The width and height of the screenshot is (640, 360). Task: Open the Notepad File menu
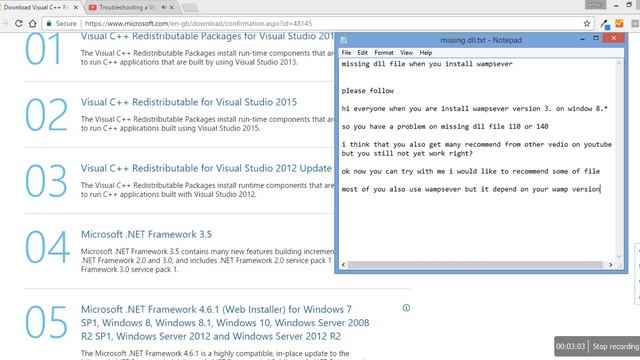coord(346,53)
